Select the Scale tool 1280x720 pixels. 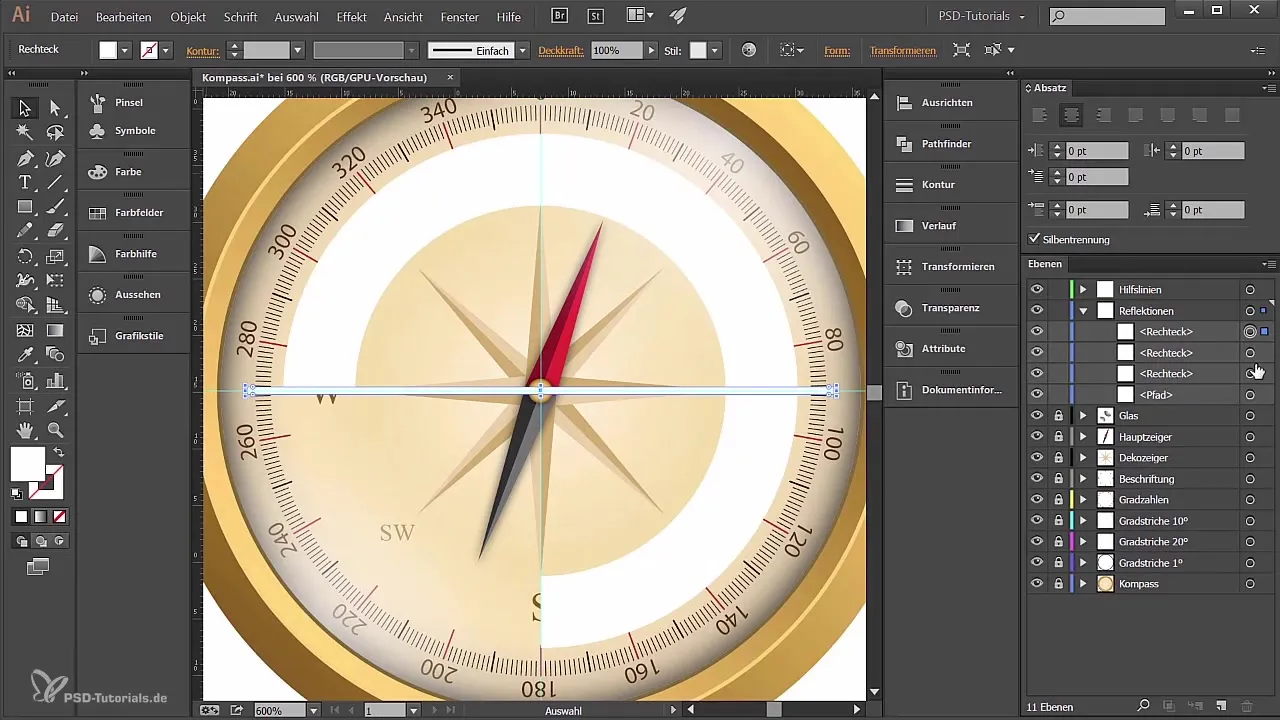(x=55, y=257)
